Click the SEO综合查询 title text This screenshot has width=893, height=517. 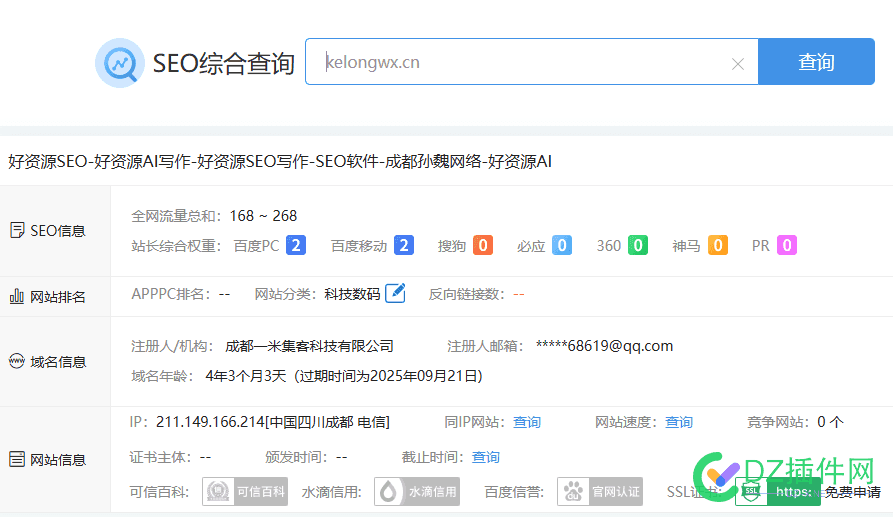[x=223, y=63]
